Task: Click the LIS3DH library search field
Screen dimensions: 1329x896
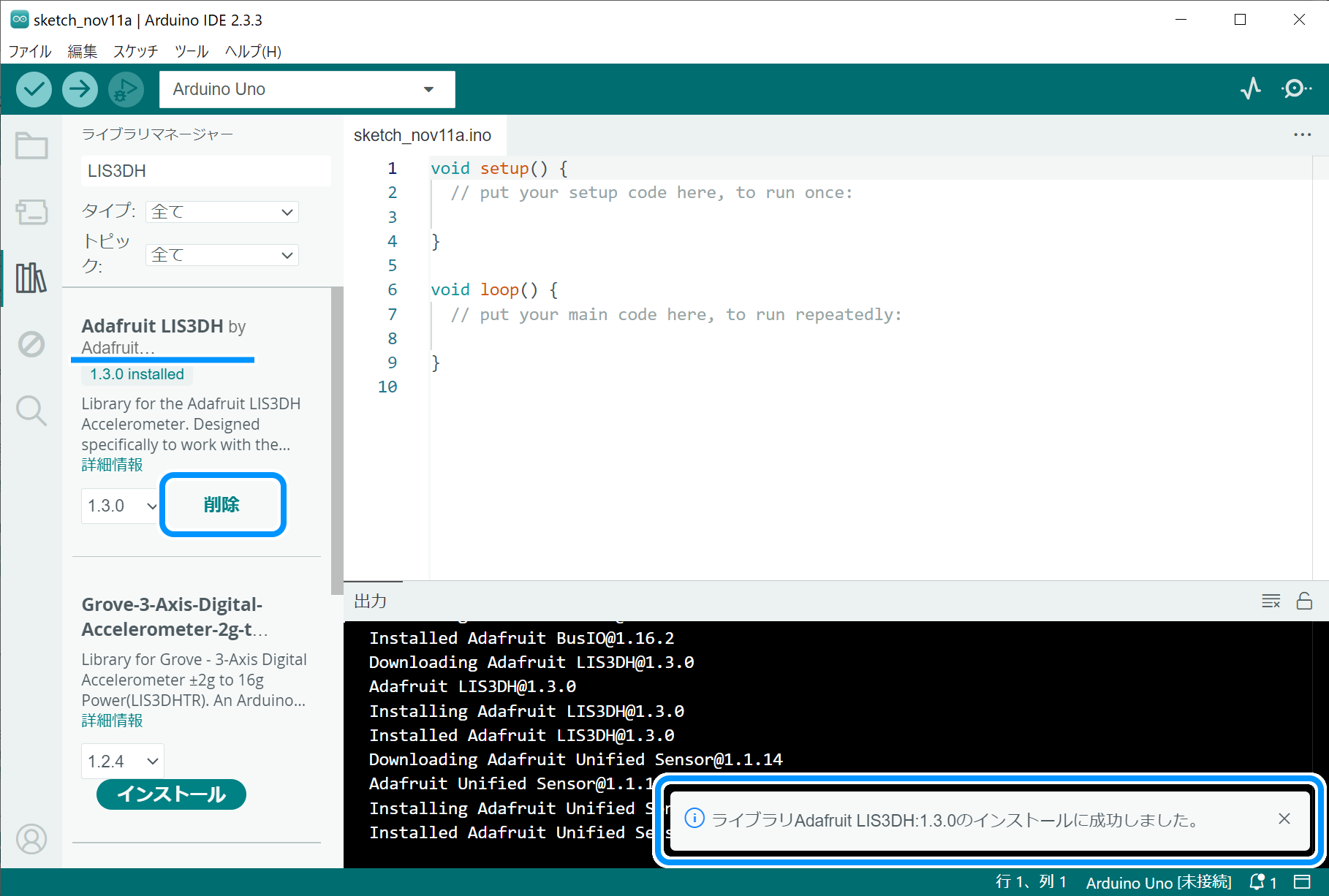Action: click(205, 171)
